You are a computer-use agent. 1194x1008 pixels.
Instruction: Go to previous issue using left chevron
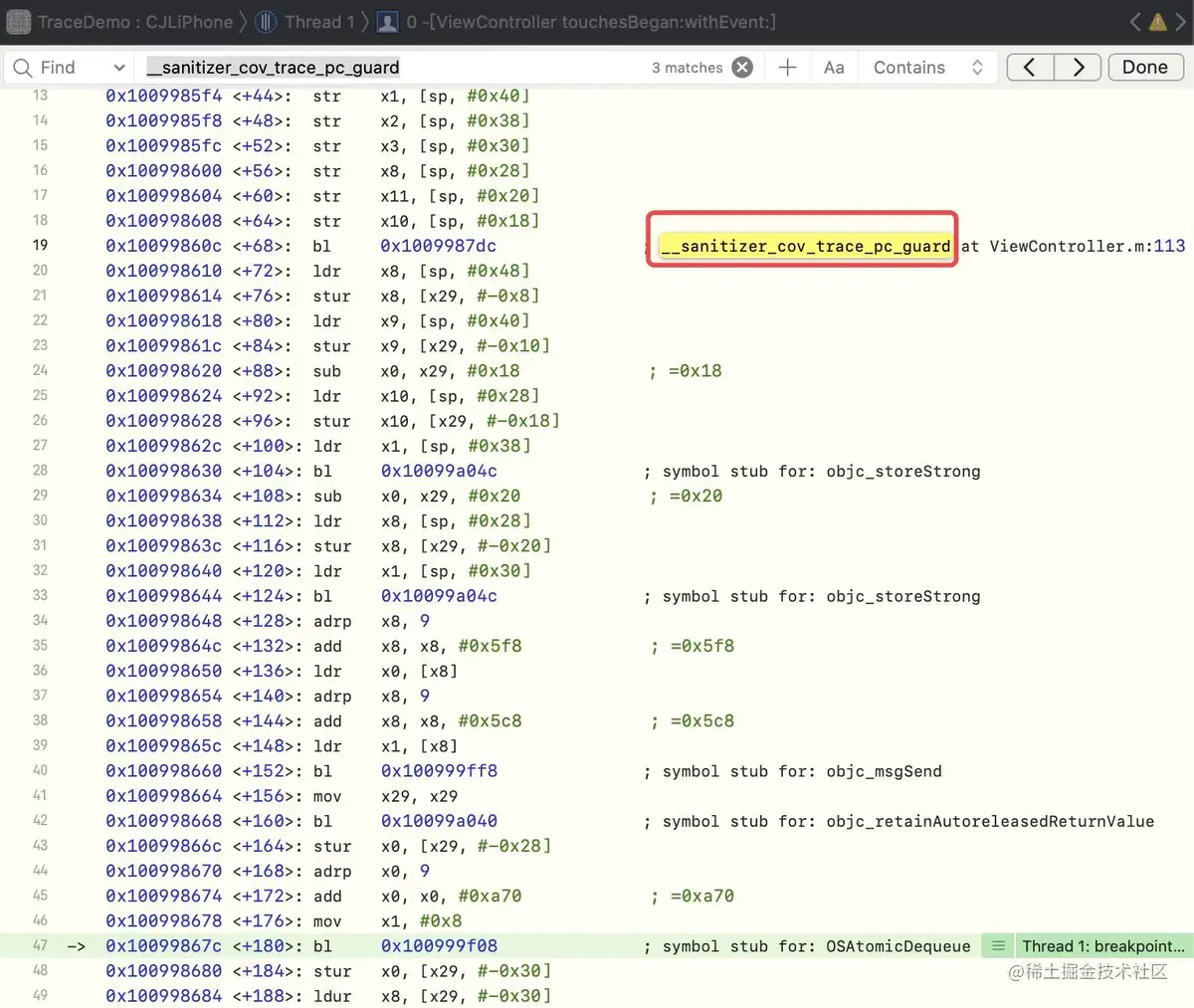(1135, 21)
